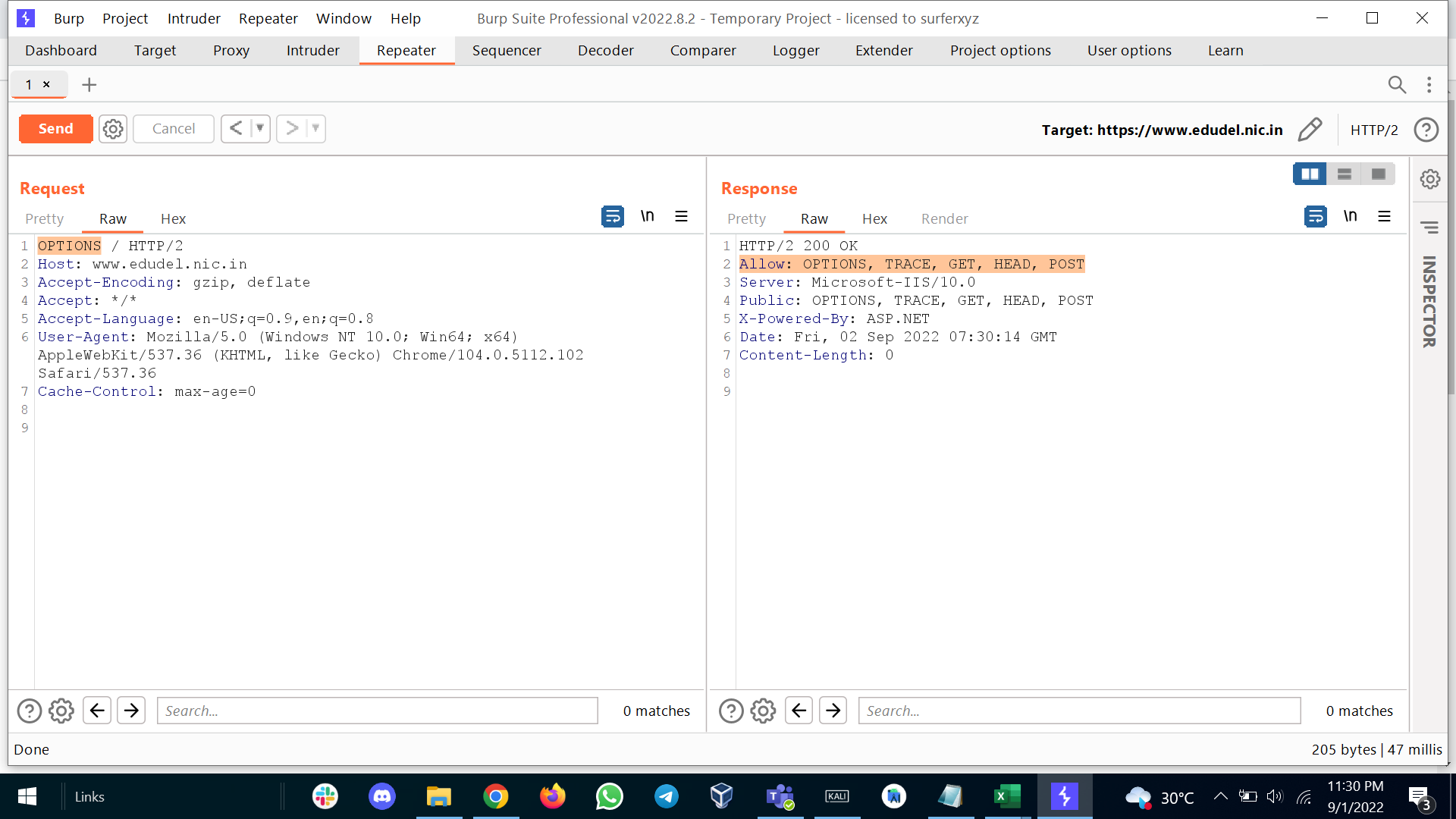Click the Request search input field
This screenshot has height=819, width=1456.
click(377, 711)
